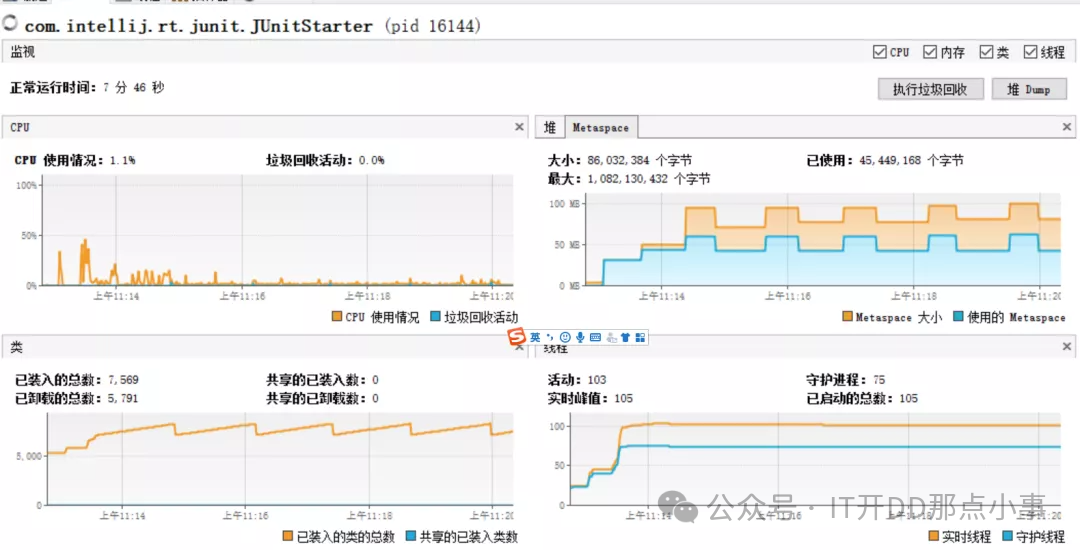The width and height of the screenshot is (1080, 550).
Task: Click the 已装入的总数 7,569 value
Action: (x=76, y=380)
